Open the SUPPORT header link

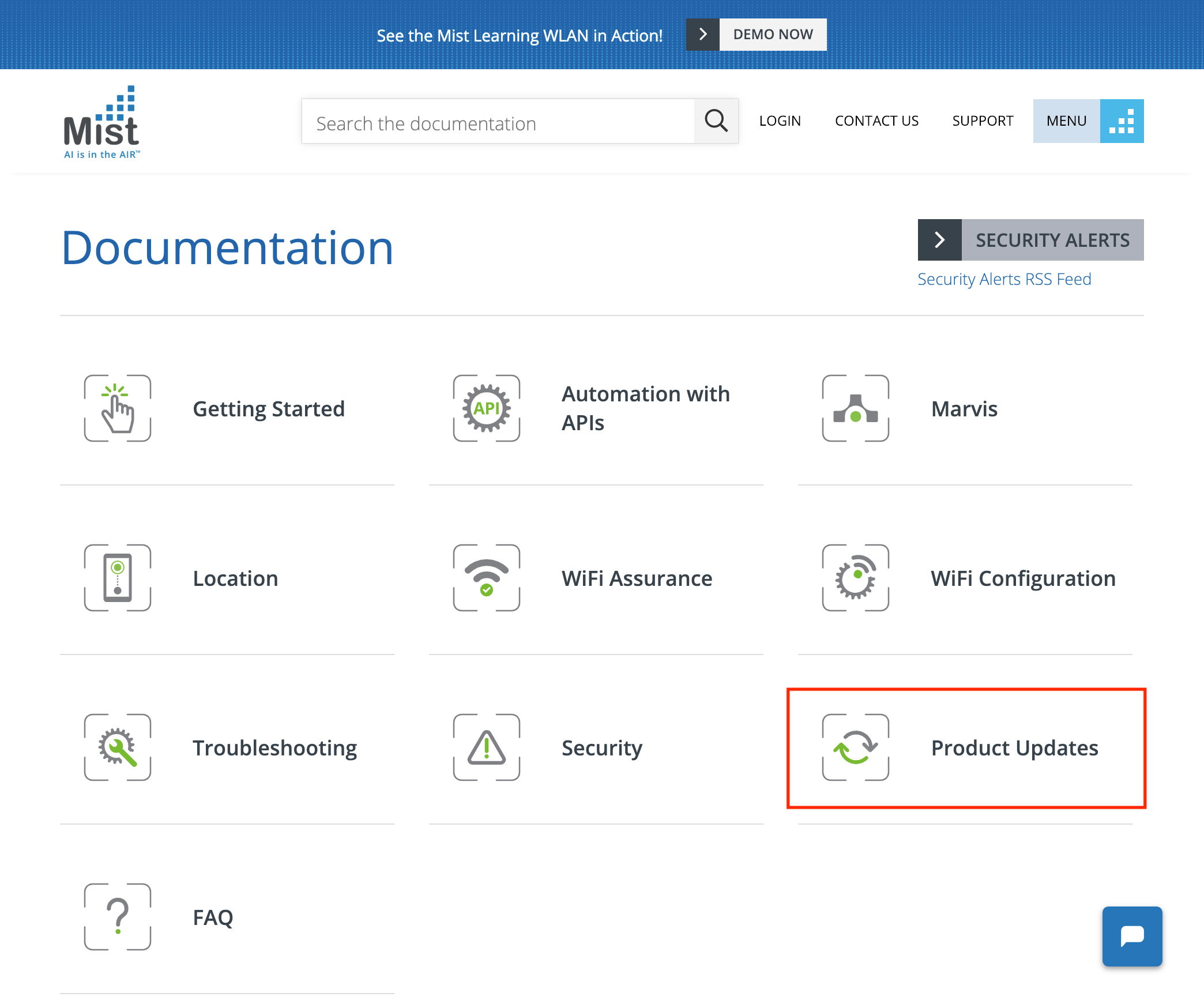click(983, 121)
